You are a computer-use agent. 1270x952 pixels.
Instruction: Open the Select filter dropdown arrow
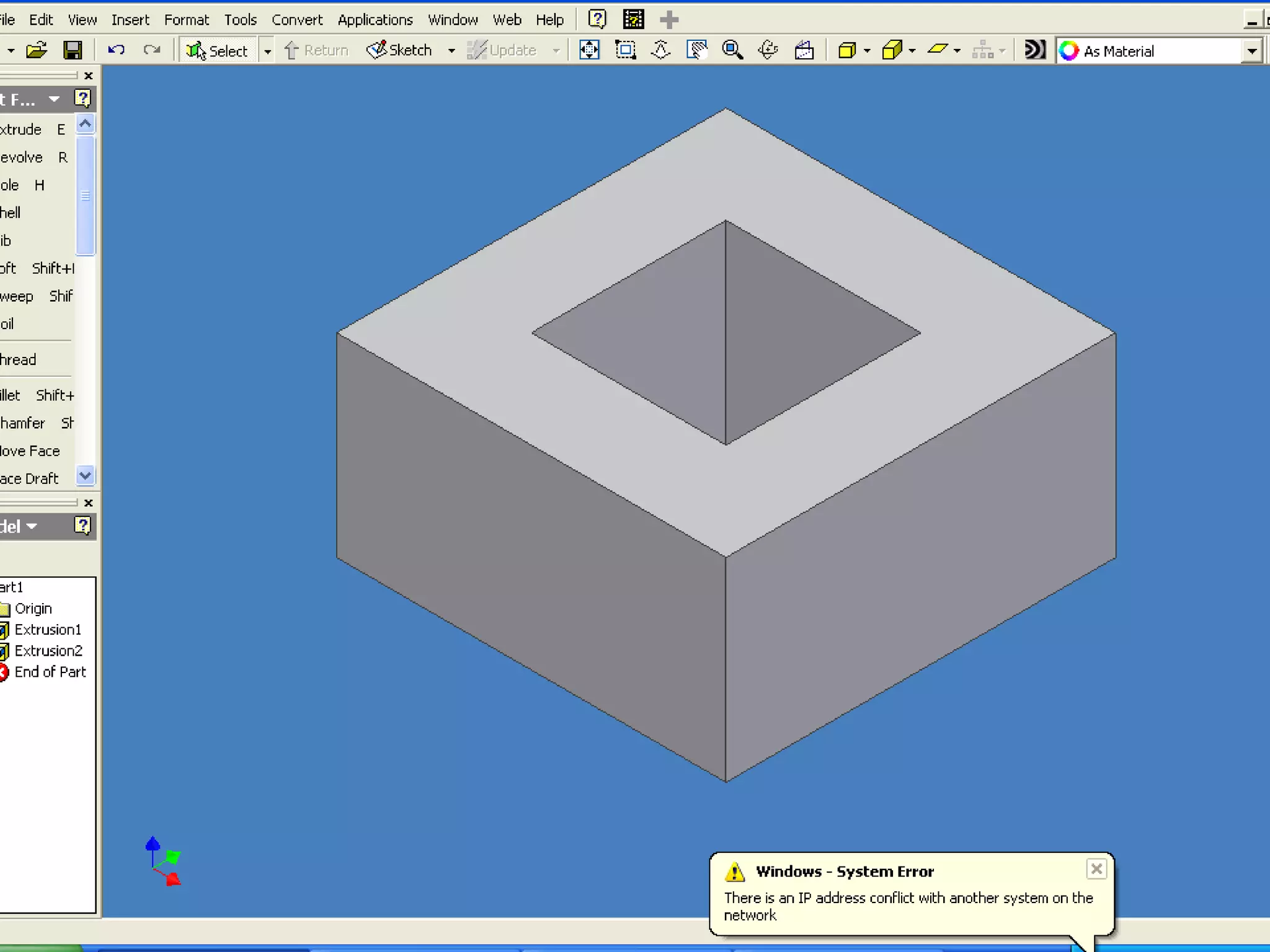click(x=267, y=51)
